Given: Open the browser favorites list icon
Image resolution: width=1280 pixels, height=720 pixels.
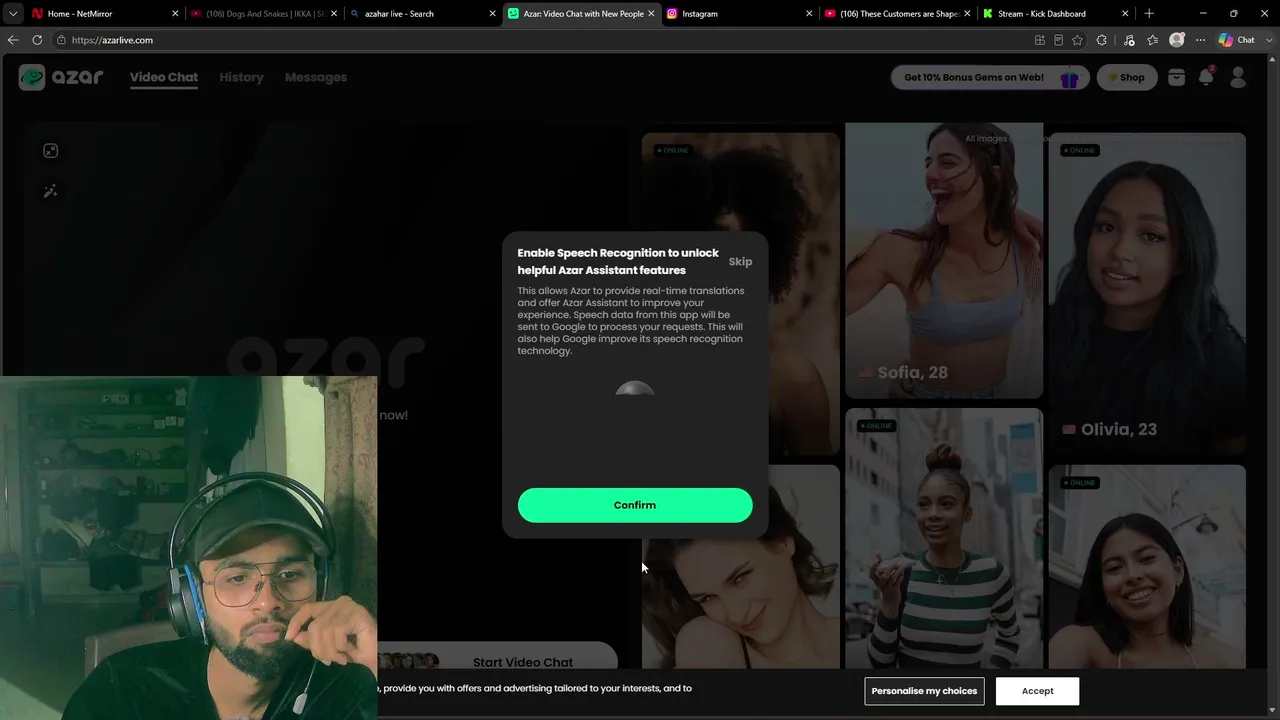Looking at the screenshot, I should (x=1153, y=40).
